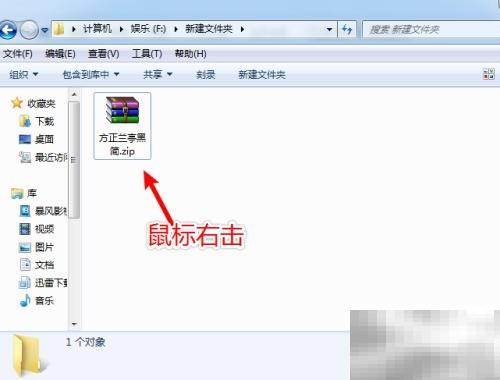The height and width of the screenshot is (380, 500).
Task: Open the 音乐 library
Action: coord(36,301)
